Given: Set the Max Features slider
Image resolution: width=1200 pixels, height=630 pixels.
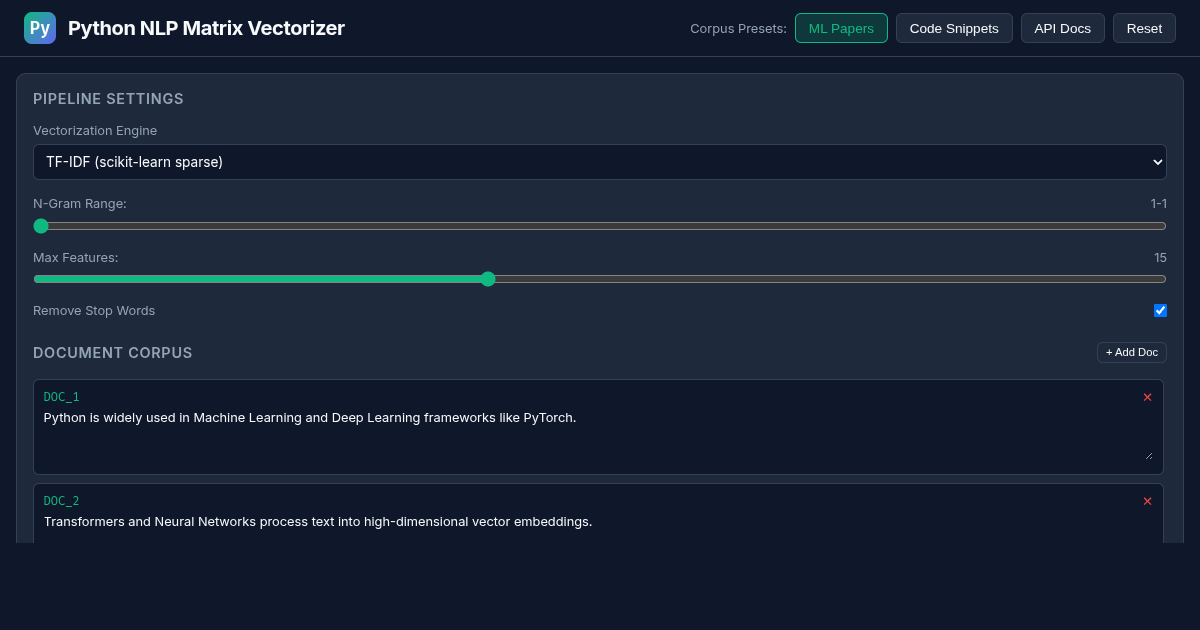Looking at the screenshot, I should click(600, 279).
